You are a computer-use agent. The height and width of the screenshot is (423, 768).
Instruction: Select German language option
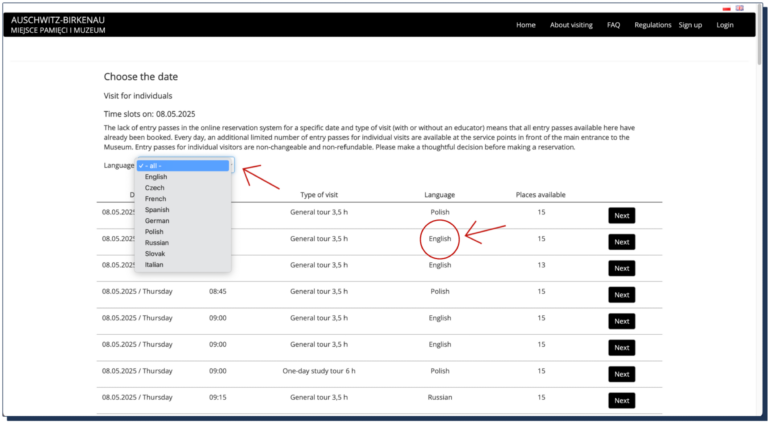click(157, 221)
